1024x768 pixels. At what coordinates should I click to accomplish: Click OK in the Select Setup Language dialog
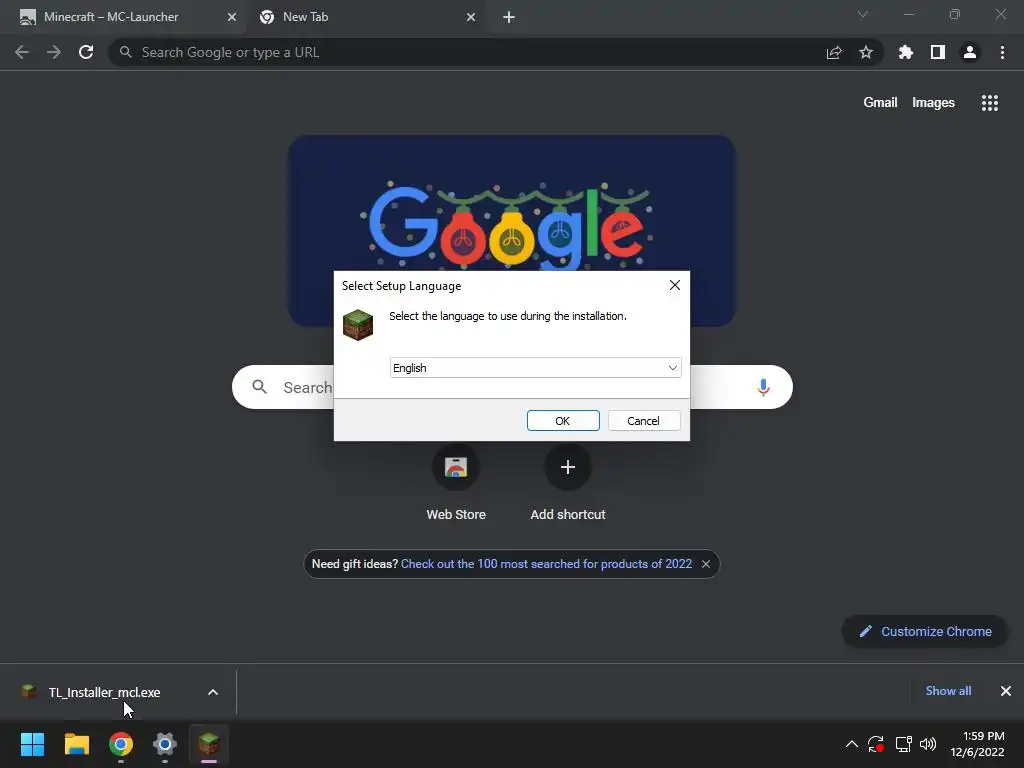563,421
